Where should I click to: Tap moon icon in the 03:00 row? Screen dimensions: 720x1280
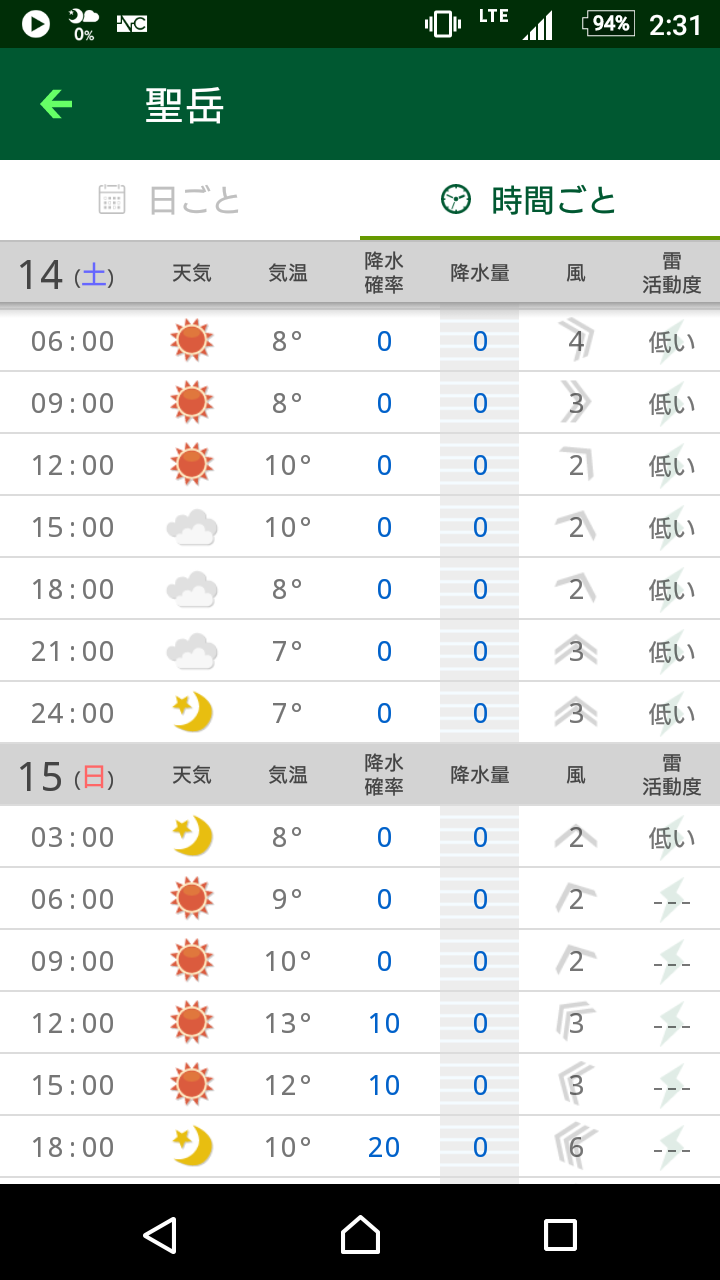[191, 837]
